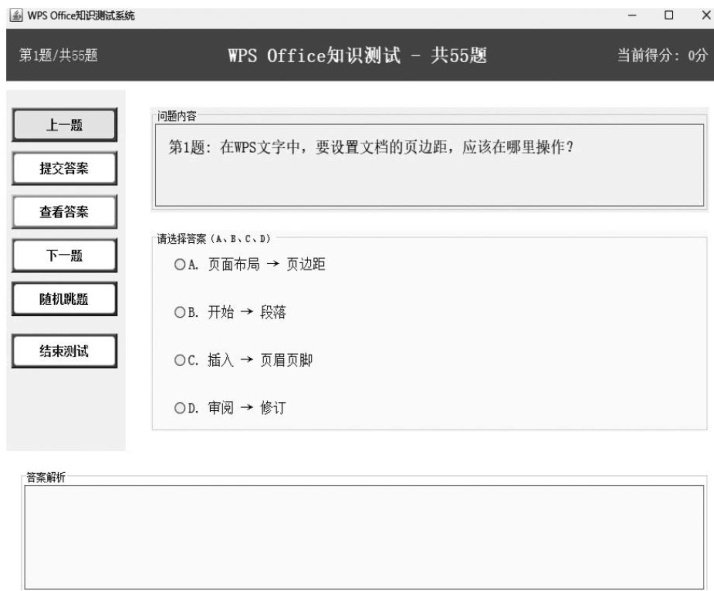The width and height of the screenshot is (714, 591).
Task: Pick option C 插入 → 页眉页脚
Action: (181, 361)
